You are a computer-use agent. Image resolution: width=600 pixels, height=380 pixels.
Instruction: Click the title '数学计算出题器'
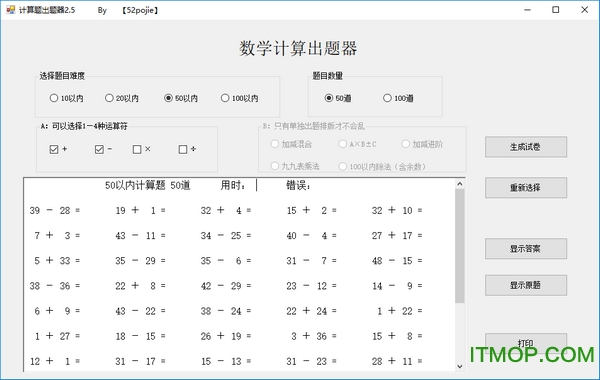298,49
